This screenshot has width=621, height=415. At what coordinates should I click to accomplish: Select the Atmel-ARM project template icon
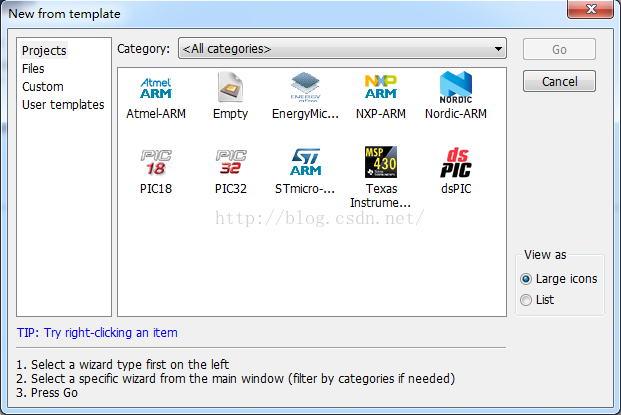(x=156, y=88)
